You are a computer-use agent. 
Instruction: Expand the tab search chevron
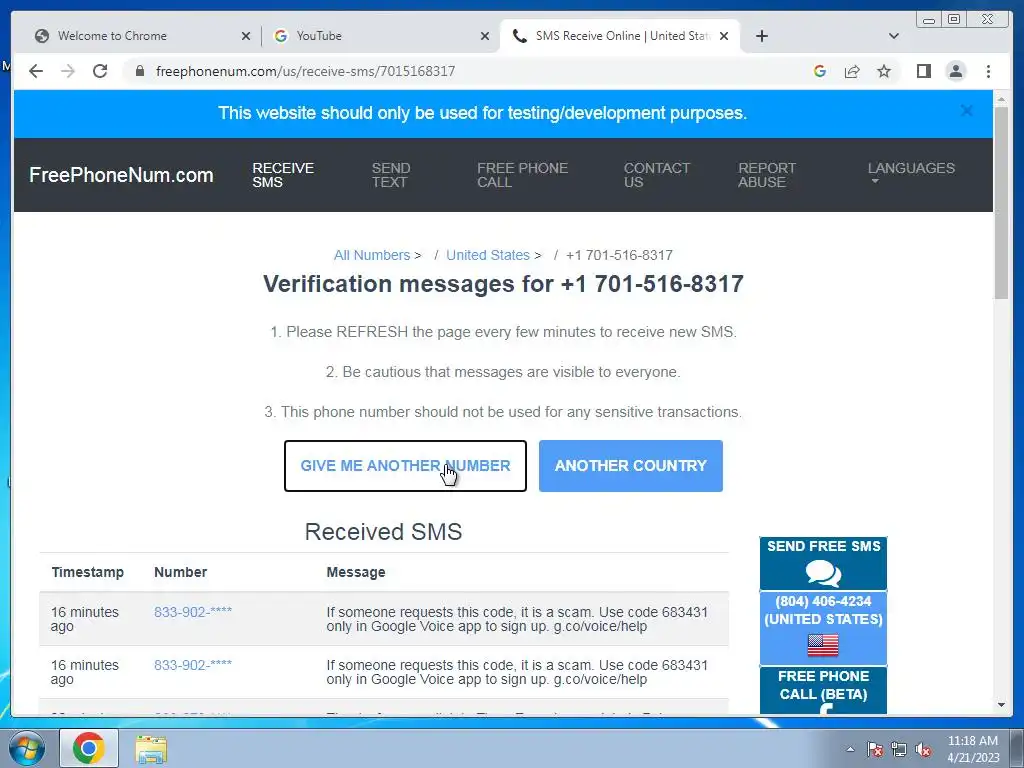pos(894,36)
